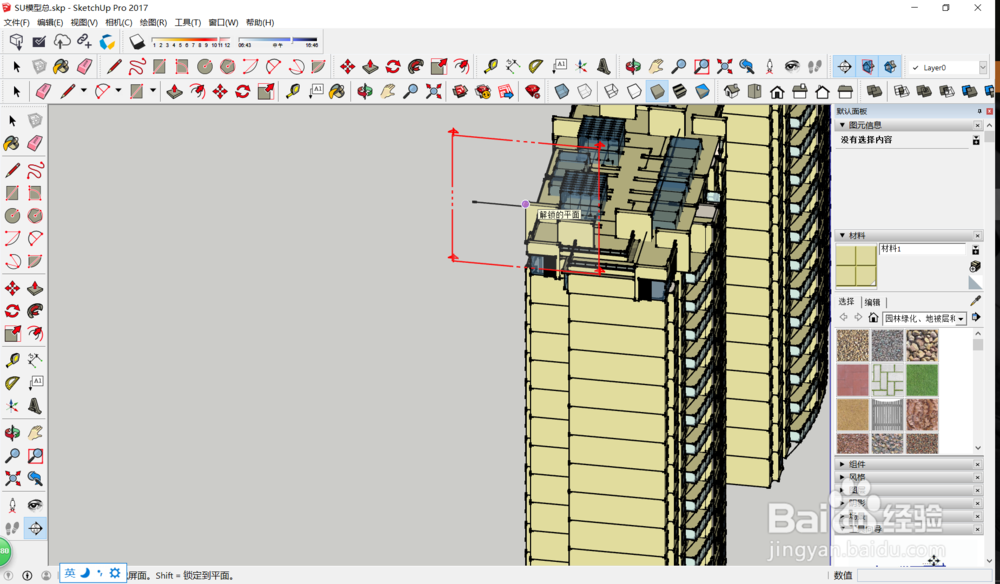Open the 工具(T) menu
The image size is (1000, 584).
click(188, 22)
